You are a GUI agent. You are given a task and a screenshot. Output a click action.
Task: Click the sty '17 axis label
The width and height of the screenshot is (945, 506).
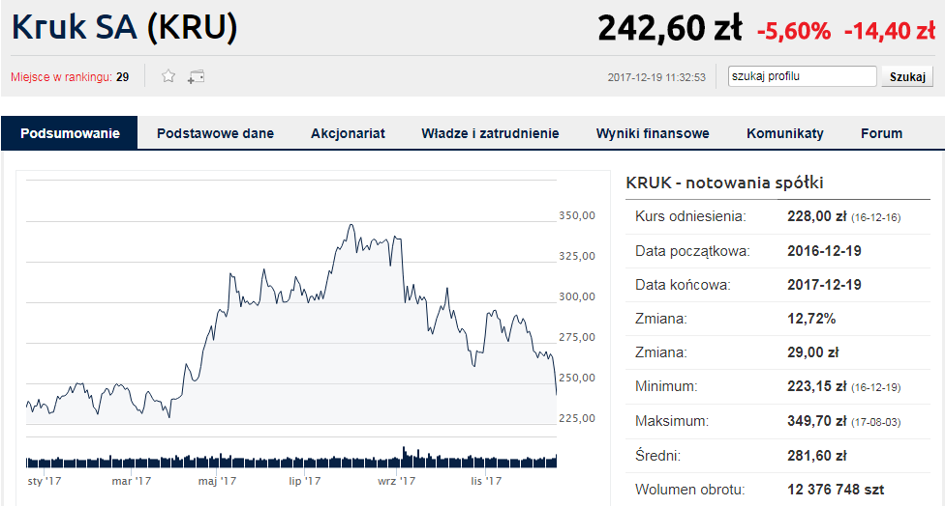[45, 481]
